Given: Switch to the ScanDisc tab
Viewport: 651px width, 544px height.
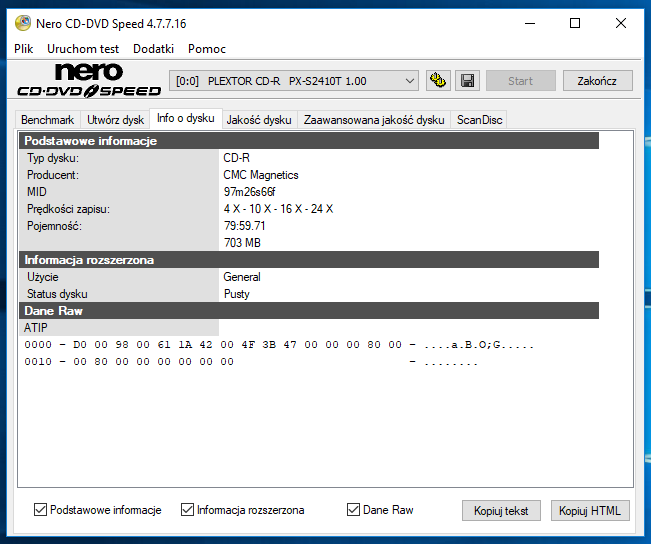Looking at the screenshot, I should click(x=480, y=120).
